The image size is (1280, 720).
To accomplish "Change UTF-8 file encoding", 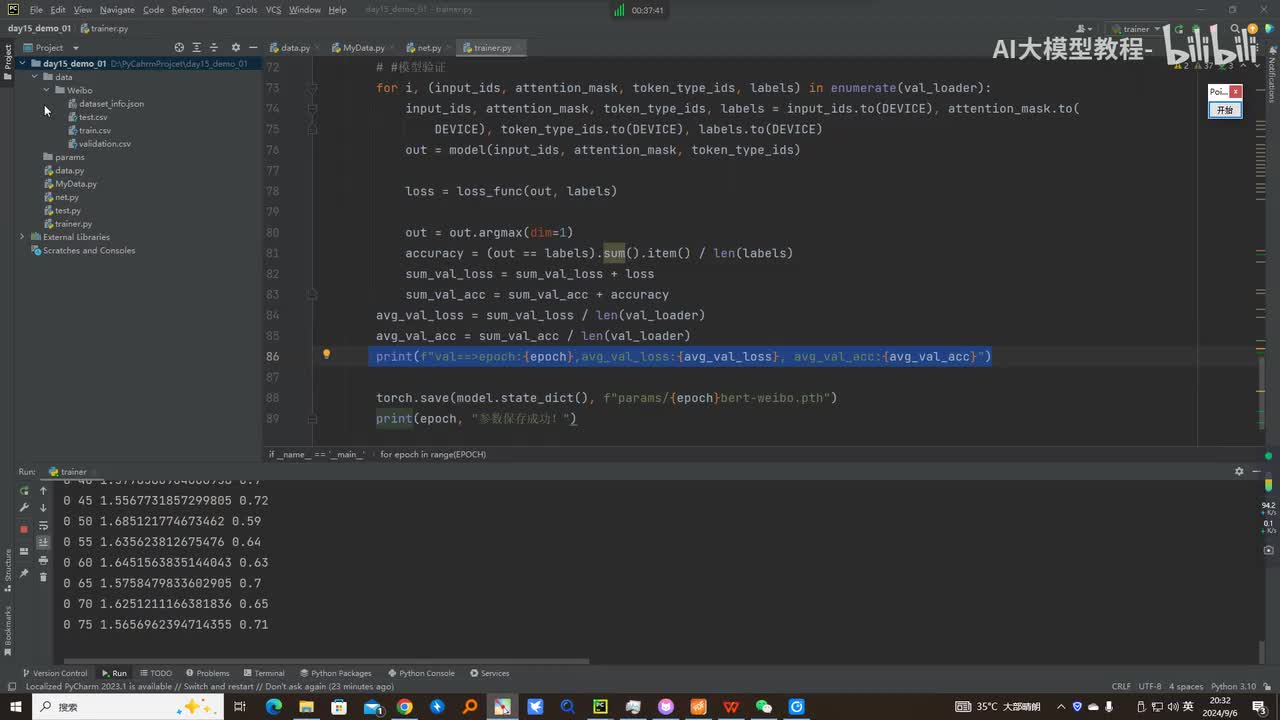I will [1149, 687].
